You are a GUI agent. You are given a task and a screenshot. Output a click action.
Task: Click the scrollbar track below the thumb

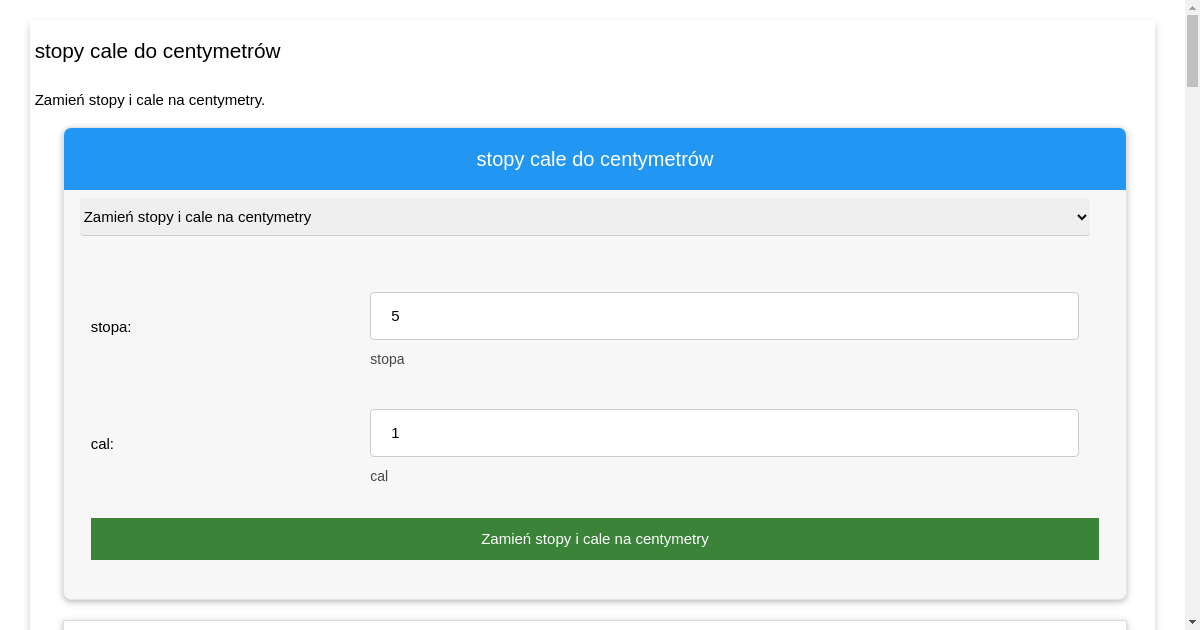pos(1192,350)
